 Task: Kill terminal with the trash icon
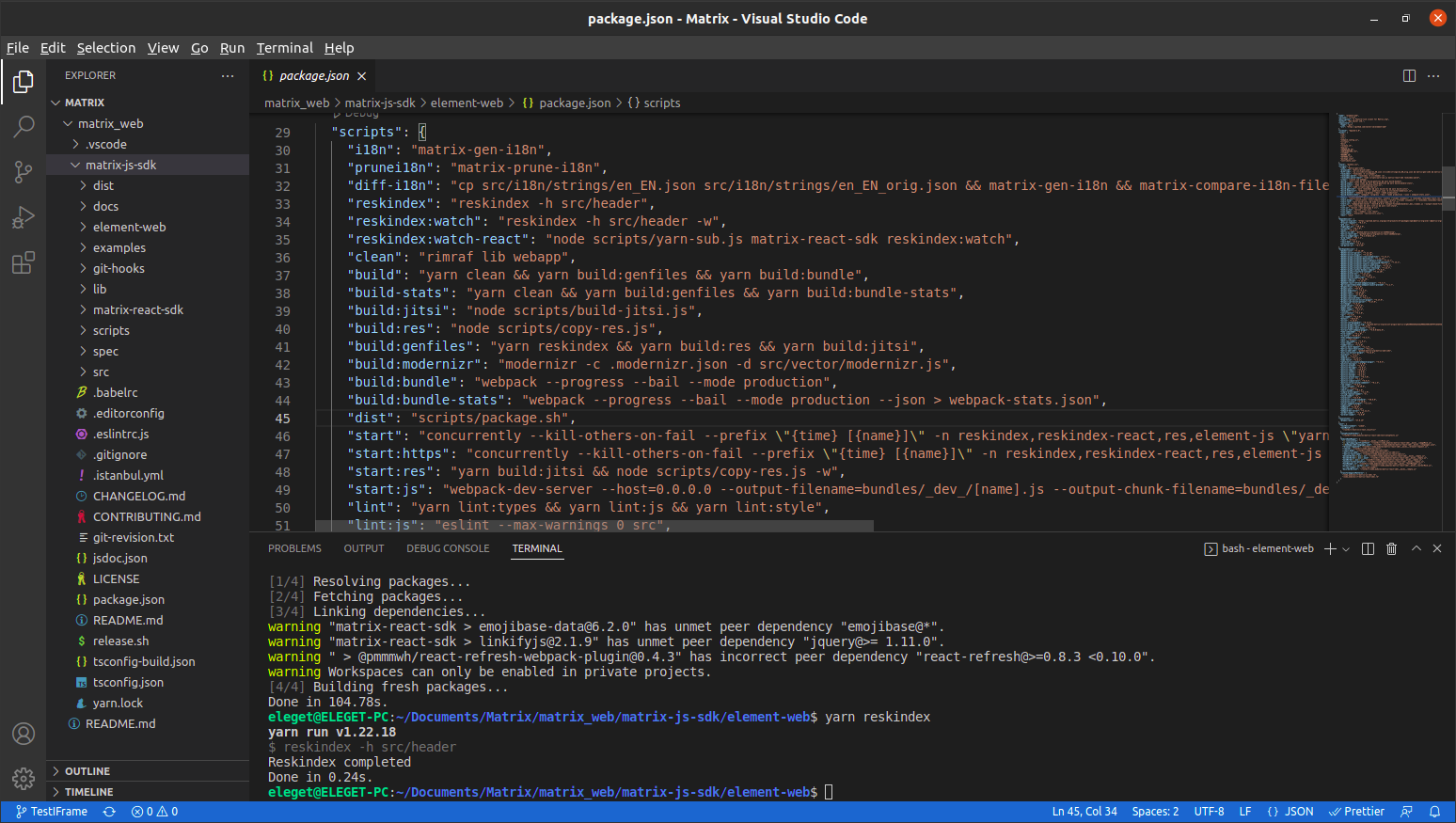click(x=1392, y=549)
